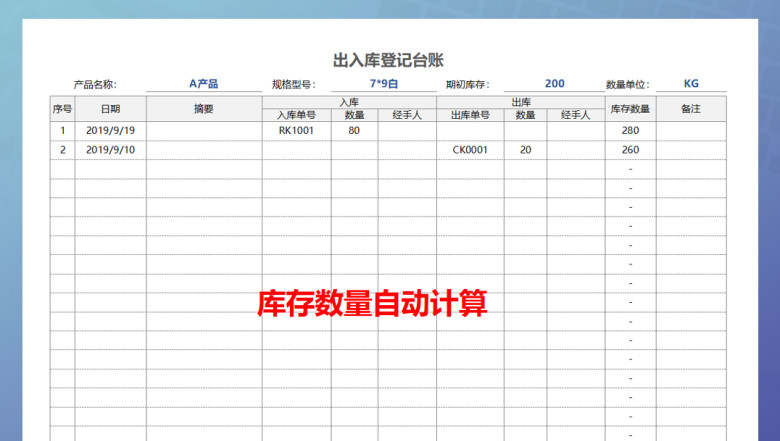Click the 规格型号 label
Image resolution: width=780 pixels, height=441 pixels.
293,85
